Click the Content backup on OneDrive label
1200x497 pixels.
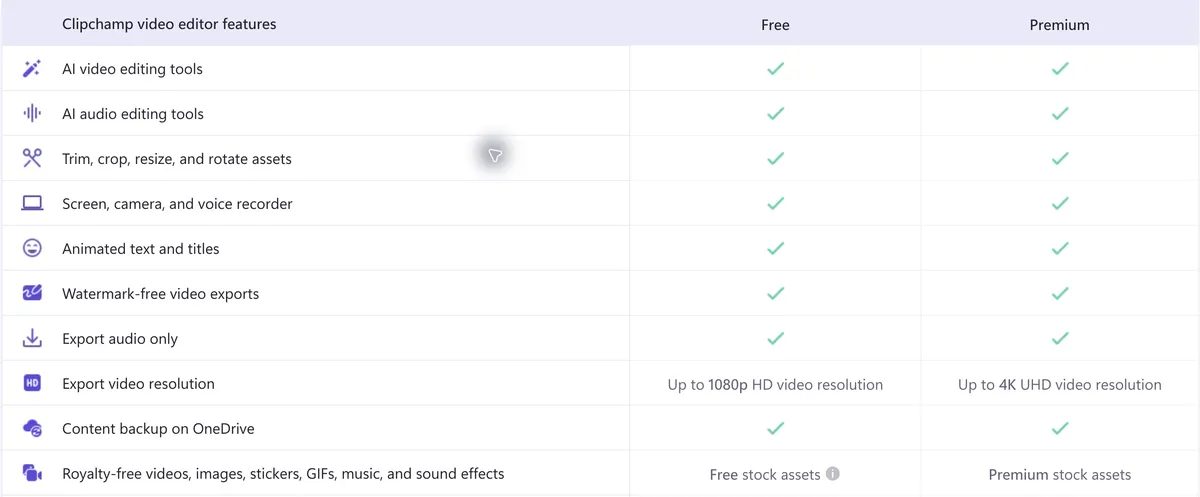158,429
